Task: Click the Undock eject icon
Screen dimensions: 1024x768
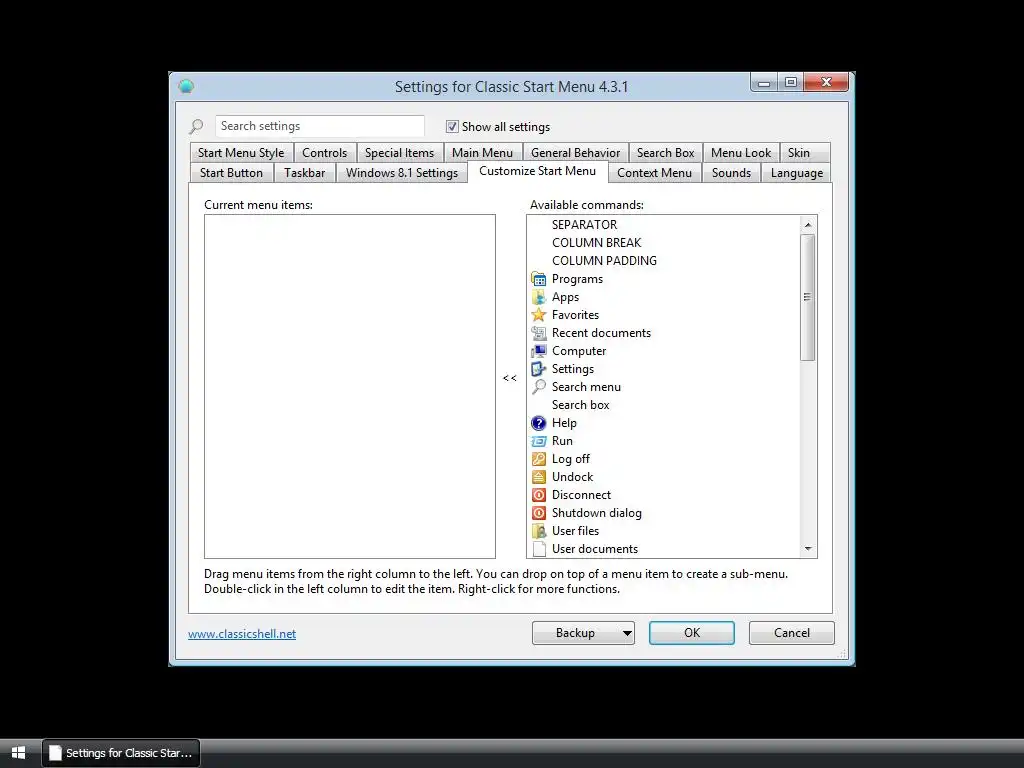Action: point(539,477)
